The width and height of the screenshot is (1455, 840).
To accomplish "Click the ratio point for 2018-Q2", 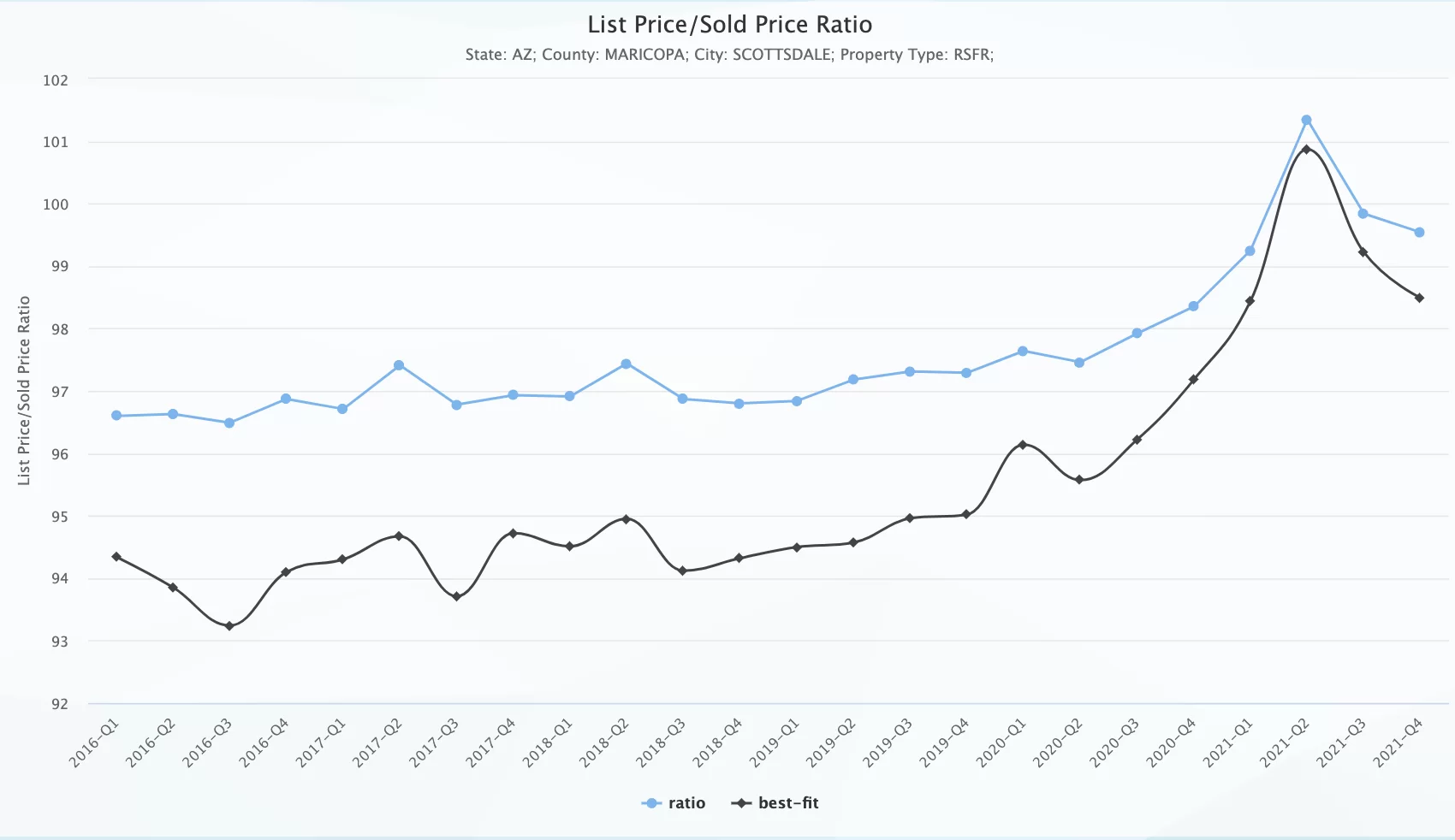I will 626,364.
